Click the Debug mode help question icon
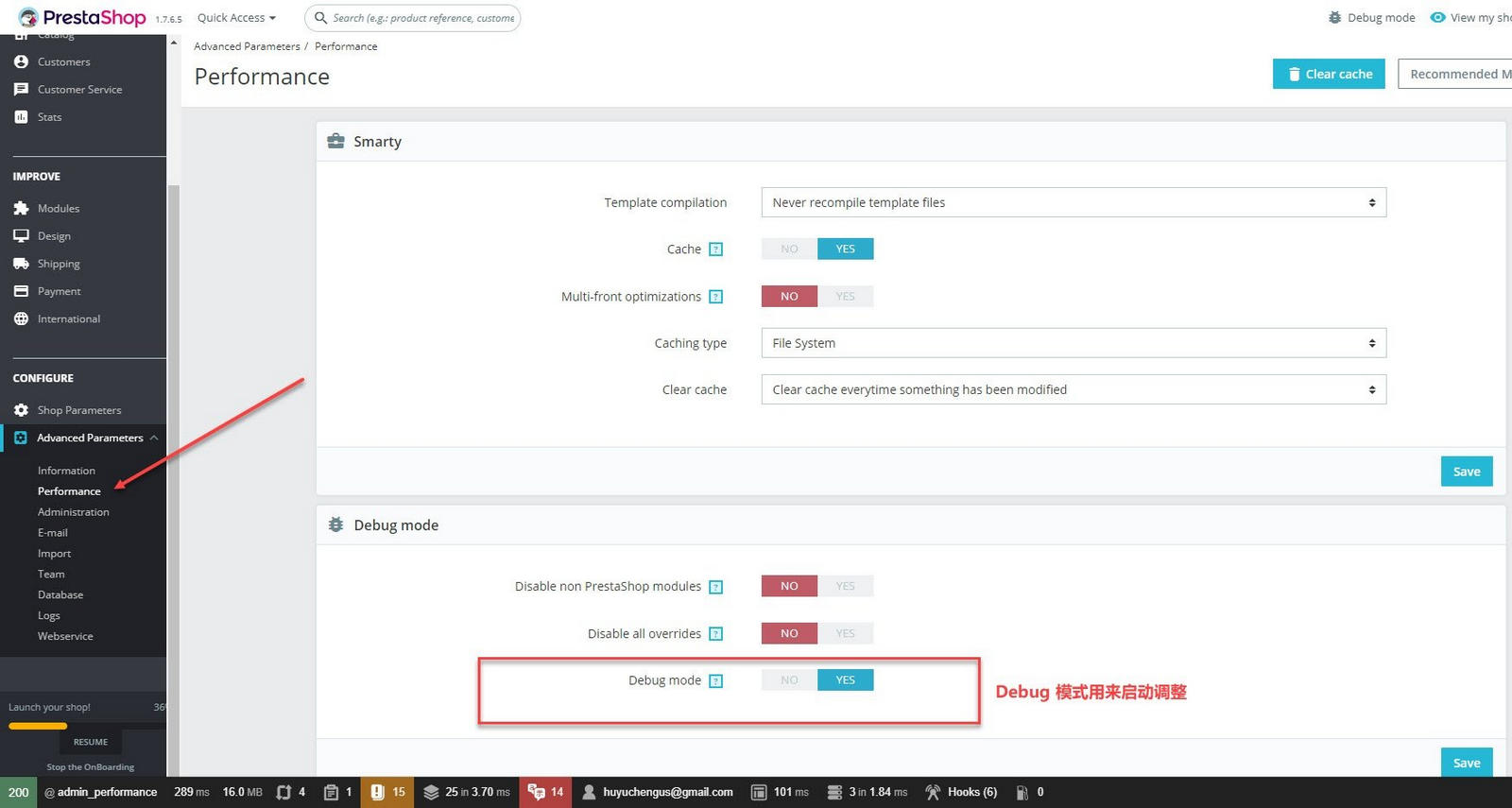 click(716, 681)
